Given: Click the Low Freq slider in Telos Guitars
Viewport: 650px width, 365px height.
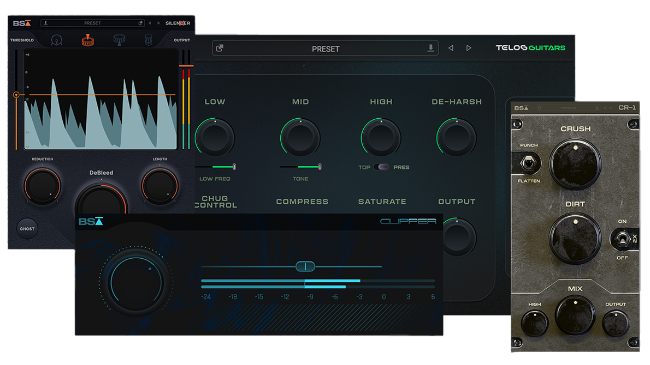Looking at the screenshot, I should coord(216,167).
